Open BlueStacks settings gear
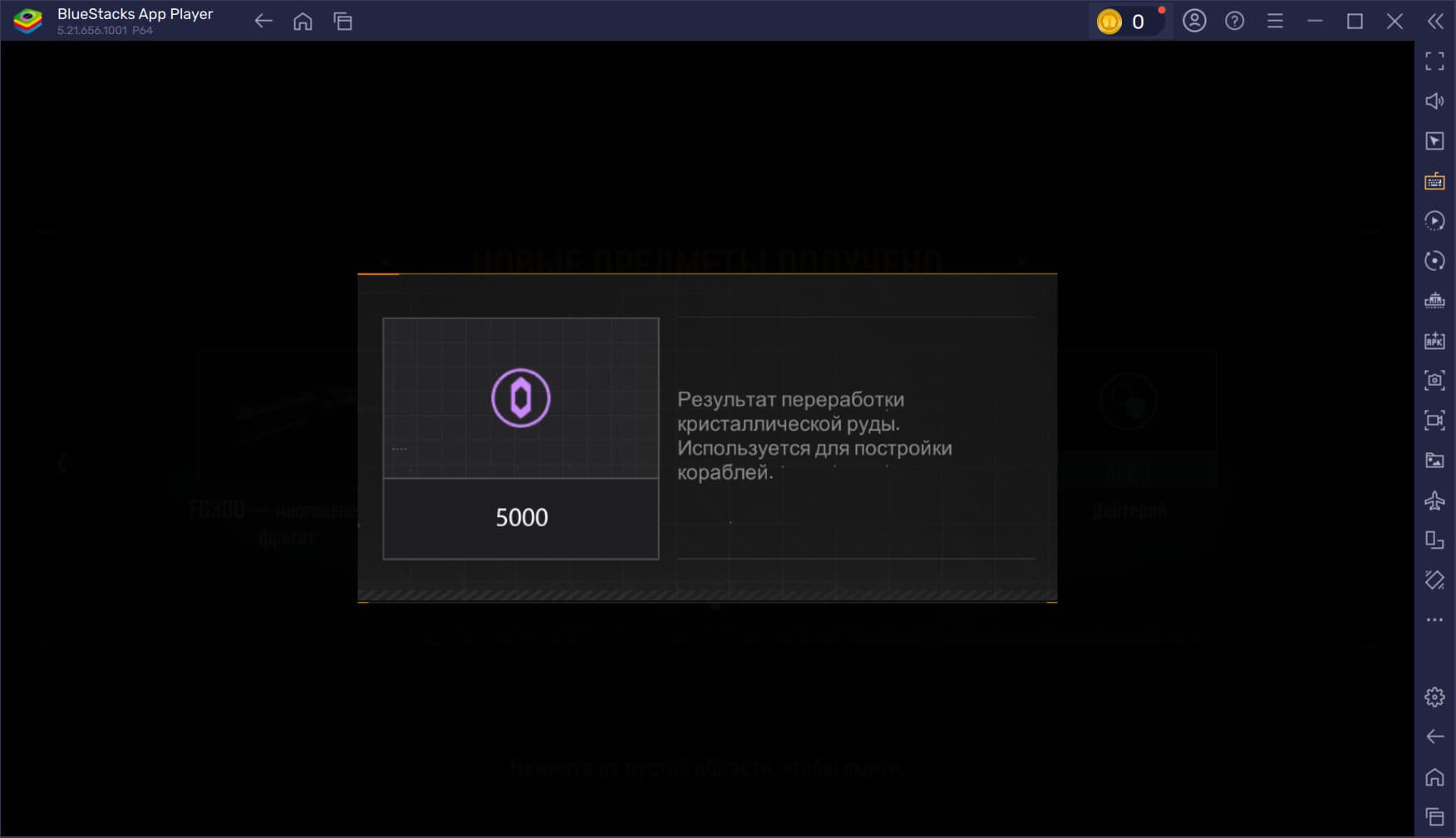Screen dimensions: 1456x838 point(1434,697)
